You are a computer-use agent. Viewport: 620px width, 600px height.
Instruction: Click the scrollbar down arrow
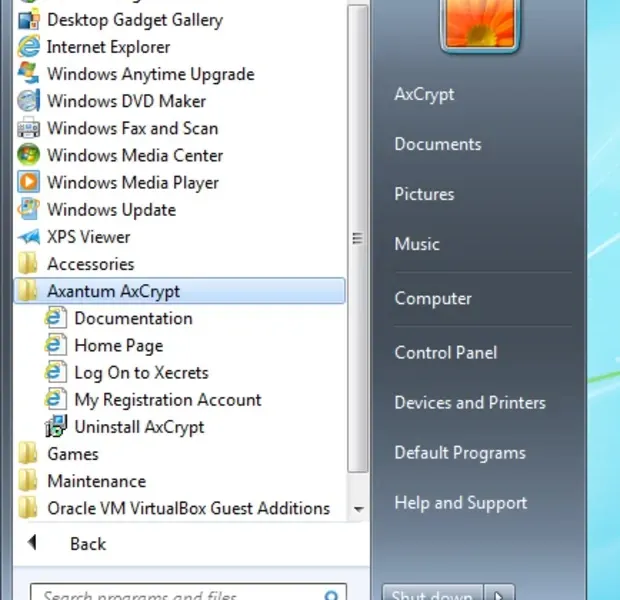tap(358, 509)
